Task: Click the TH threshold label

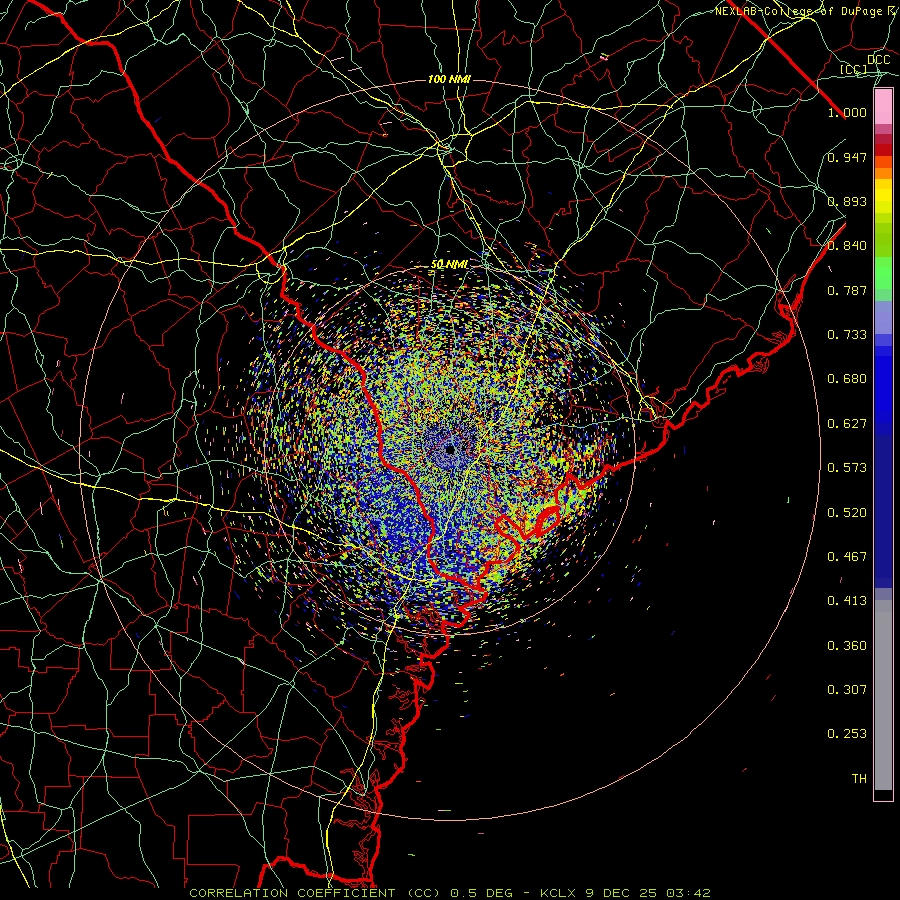Action: [859, 779]
